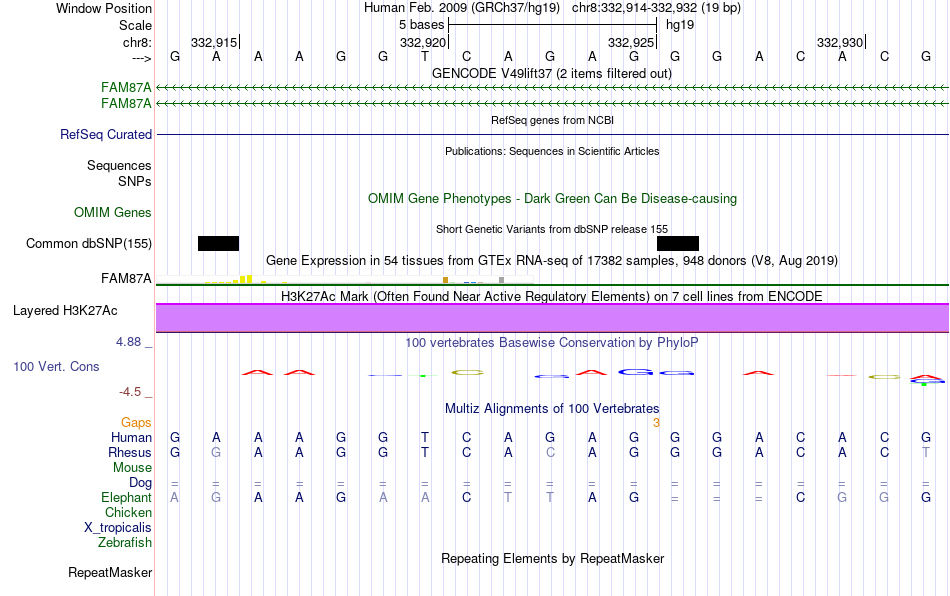
Task: Click the Layered H3K27Ac track label
Action: [65, 311]
